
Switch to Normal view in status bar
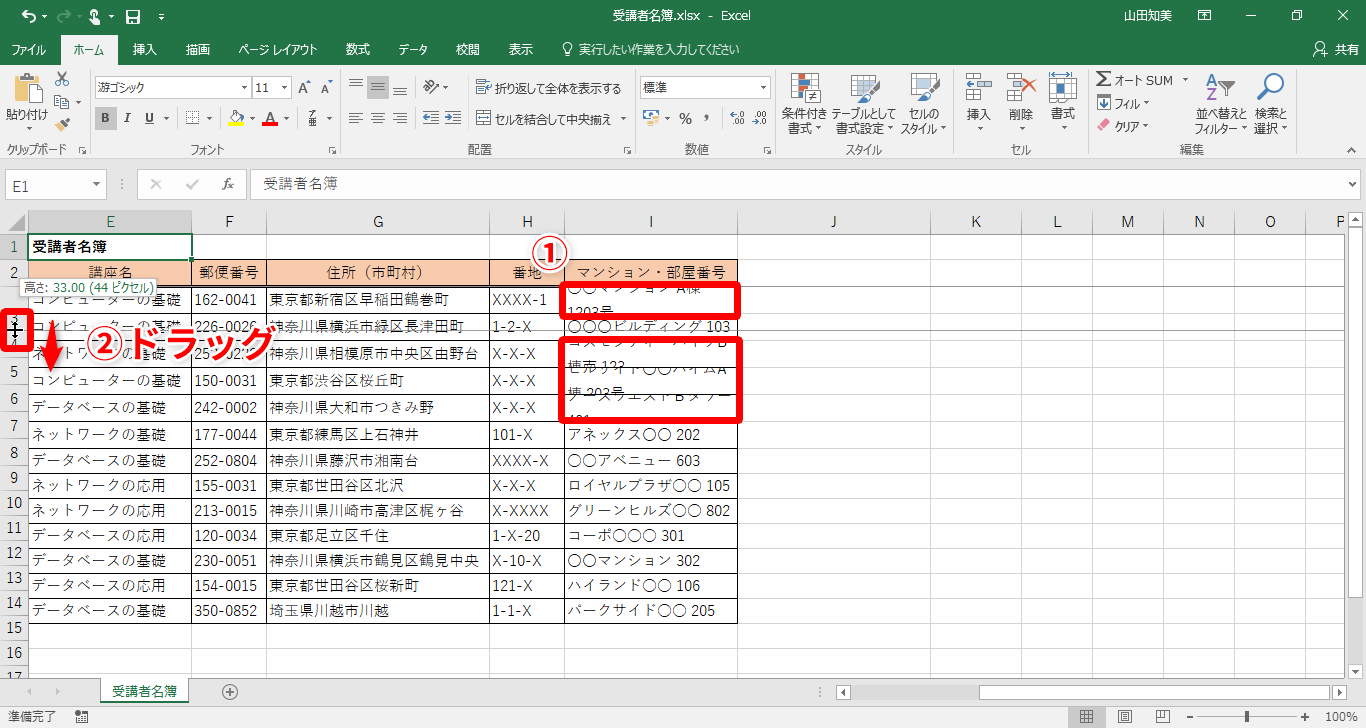[1085, 716]
